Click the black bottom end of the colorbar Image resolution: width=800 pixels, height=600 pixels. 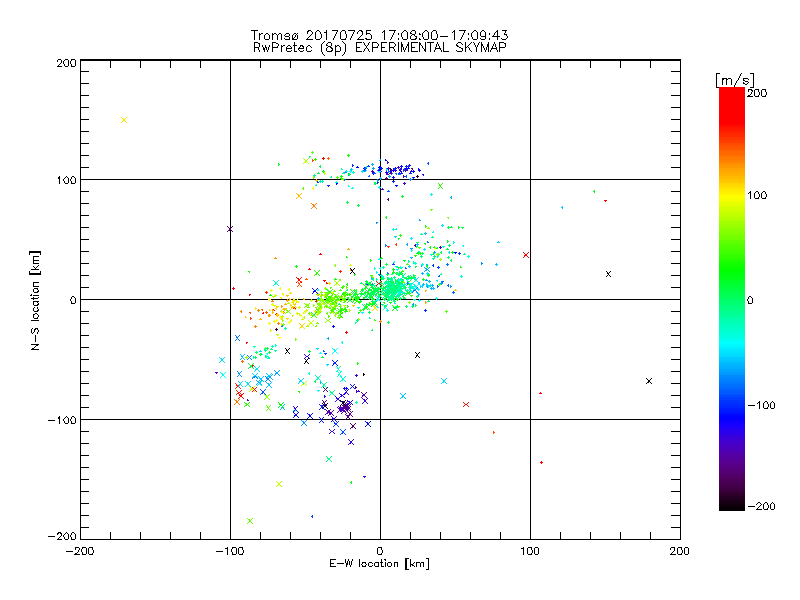[732, 505]
